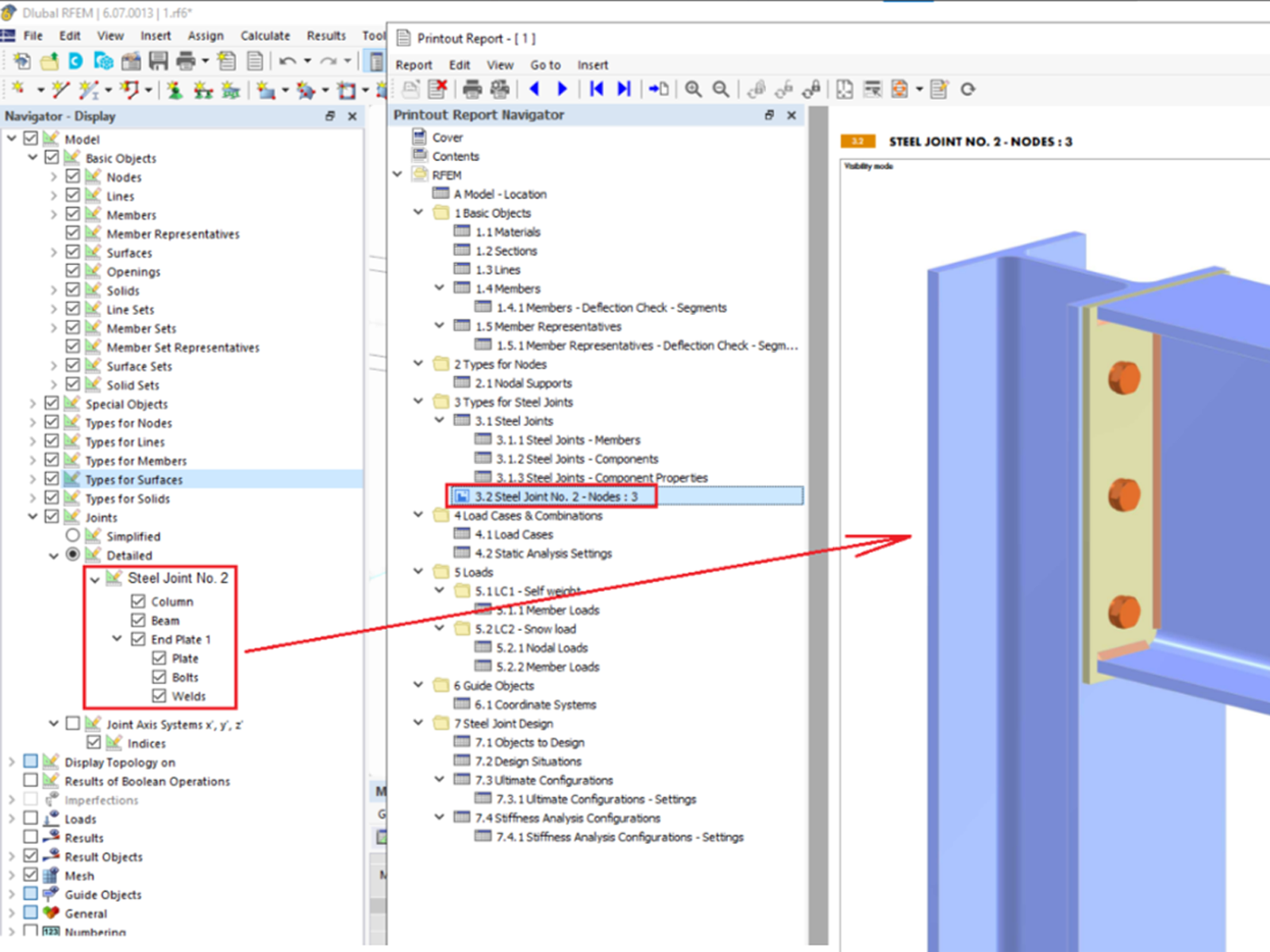
Task: Select the Cover report item
Action: (x=447, y=137)
